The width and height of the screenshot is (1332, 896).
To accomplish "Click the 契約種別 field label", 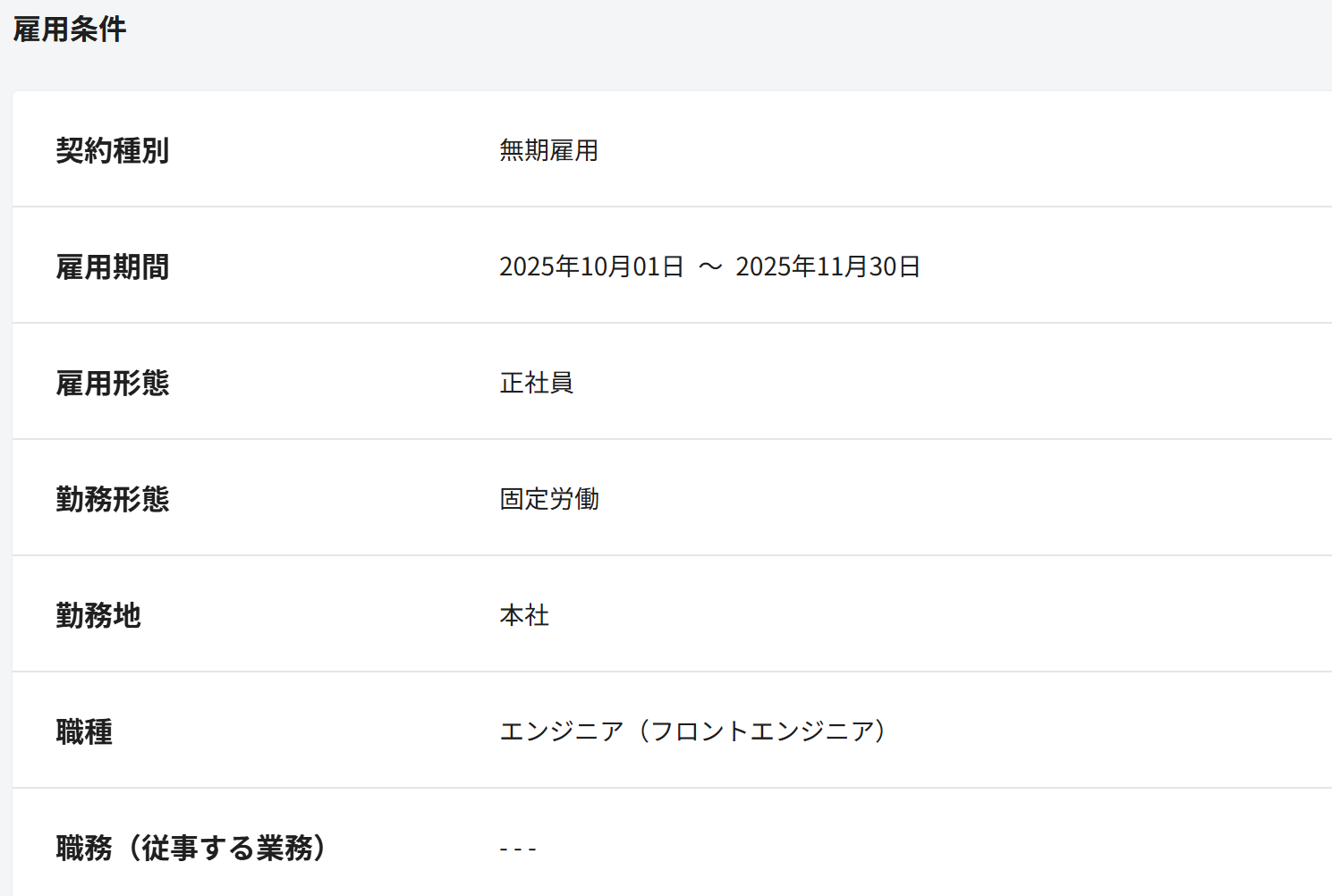I will click(112, 150).
